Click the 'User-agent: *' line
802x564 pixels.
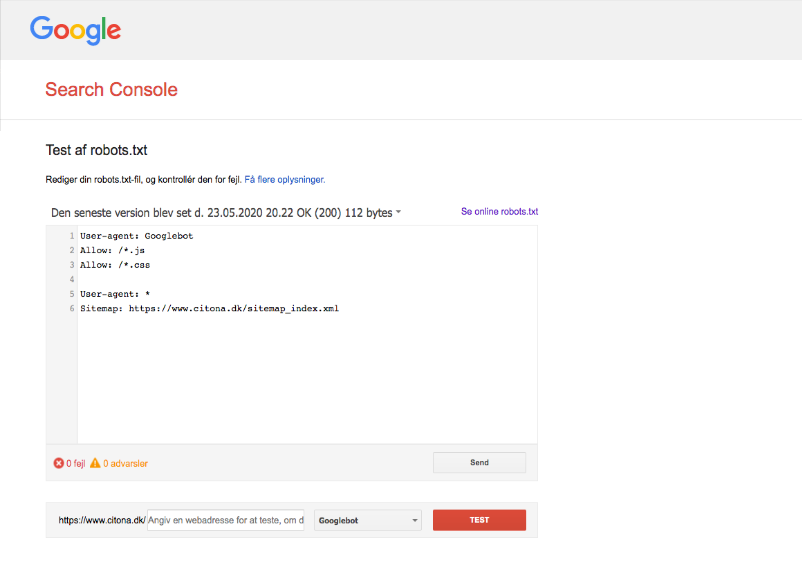(115, 294)
